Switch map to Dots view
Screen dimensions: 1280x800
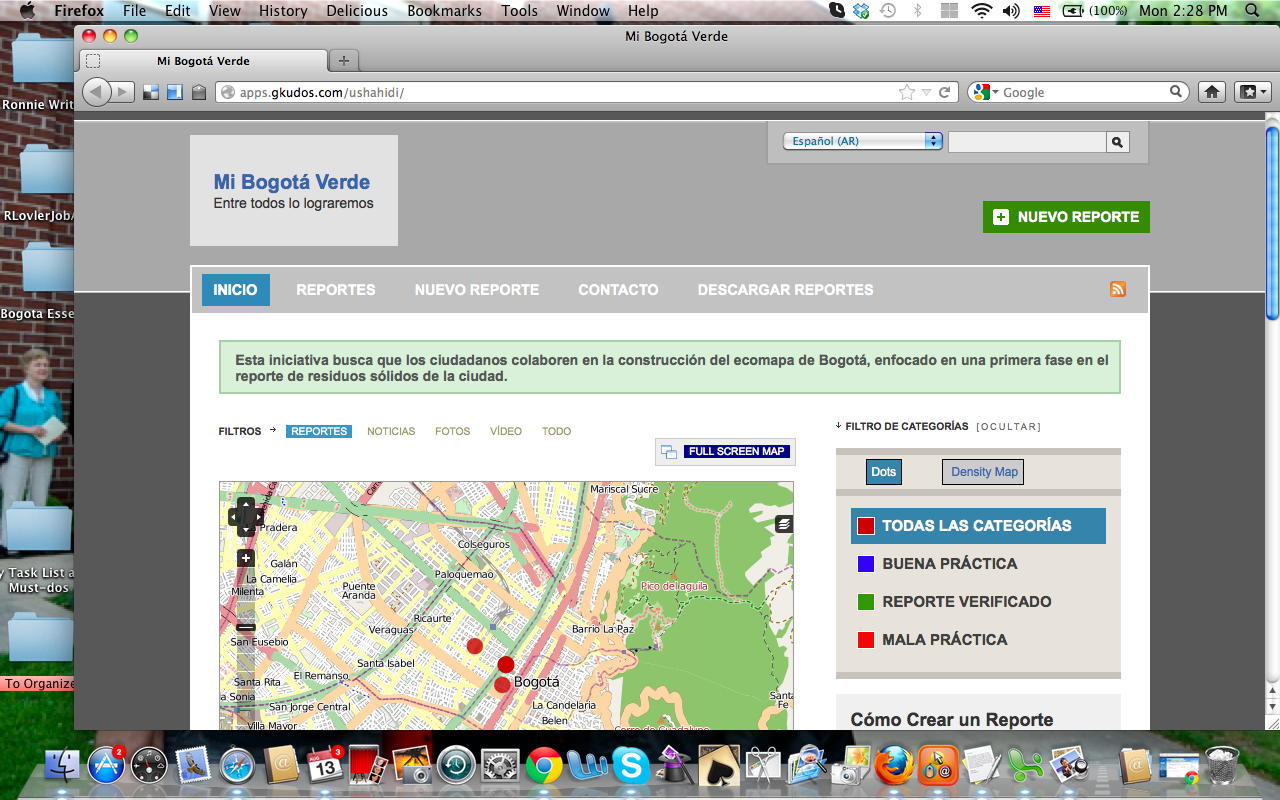click(883, 472)
